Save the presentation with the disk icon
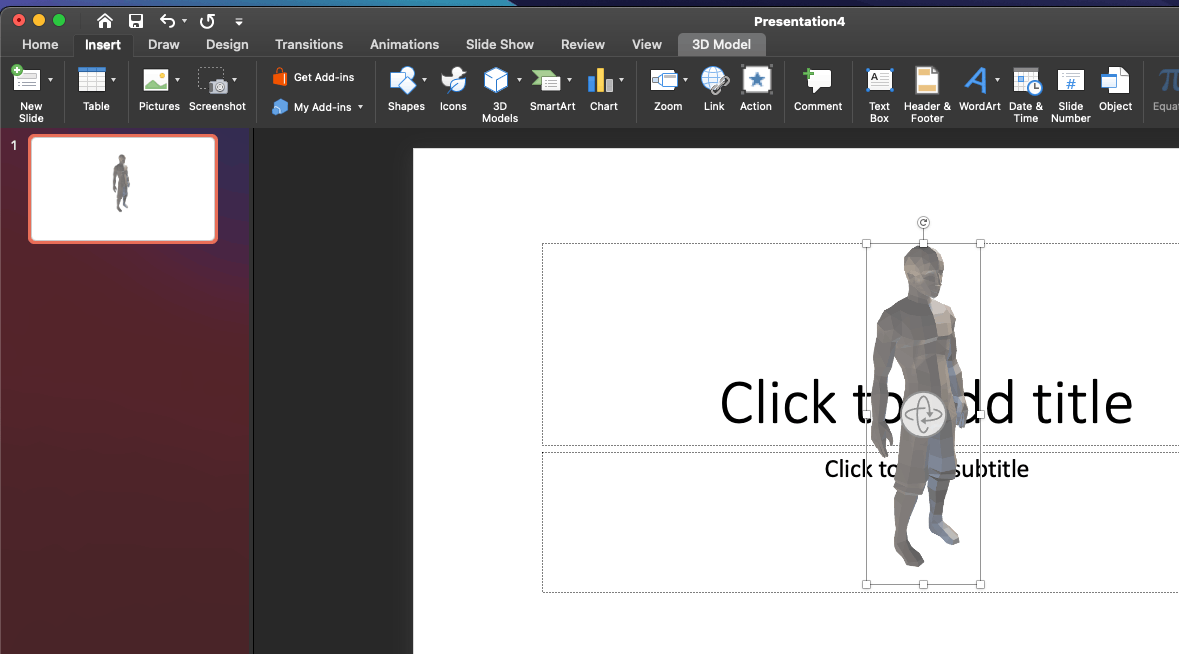This screenshot has height=654, width=1179. 135,21
